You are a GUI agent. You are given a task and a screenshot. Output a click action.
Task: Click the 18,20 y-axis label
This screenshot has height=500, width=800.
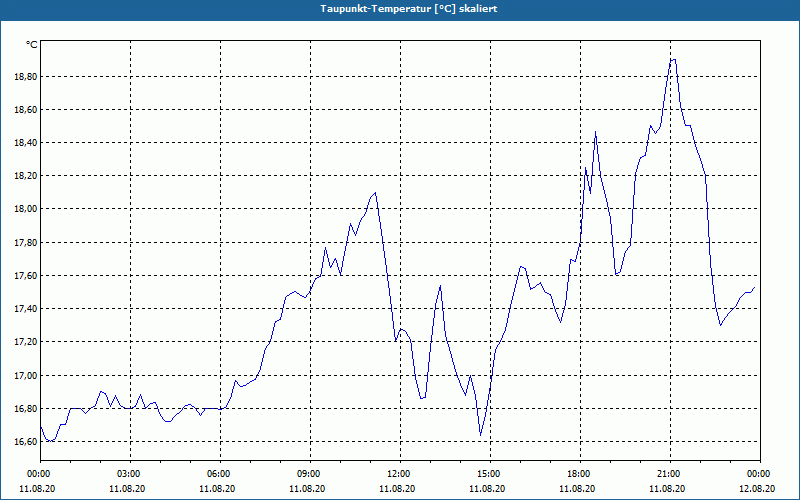tap(24, 176)
